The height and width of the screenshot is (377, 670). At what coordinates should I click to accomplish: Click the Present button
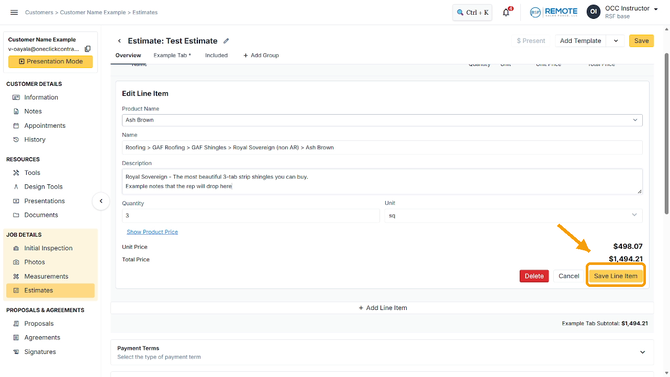tap(531, 41)
